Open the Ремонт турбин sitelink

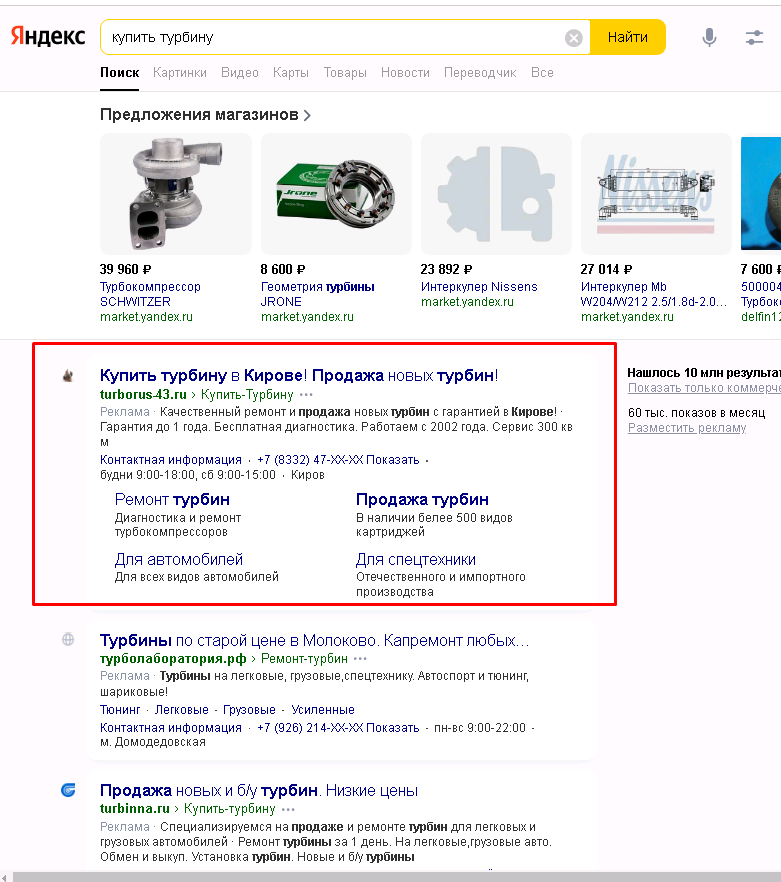[172, 500]
